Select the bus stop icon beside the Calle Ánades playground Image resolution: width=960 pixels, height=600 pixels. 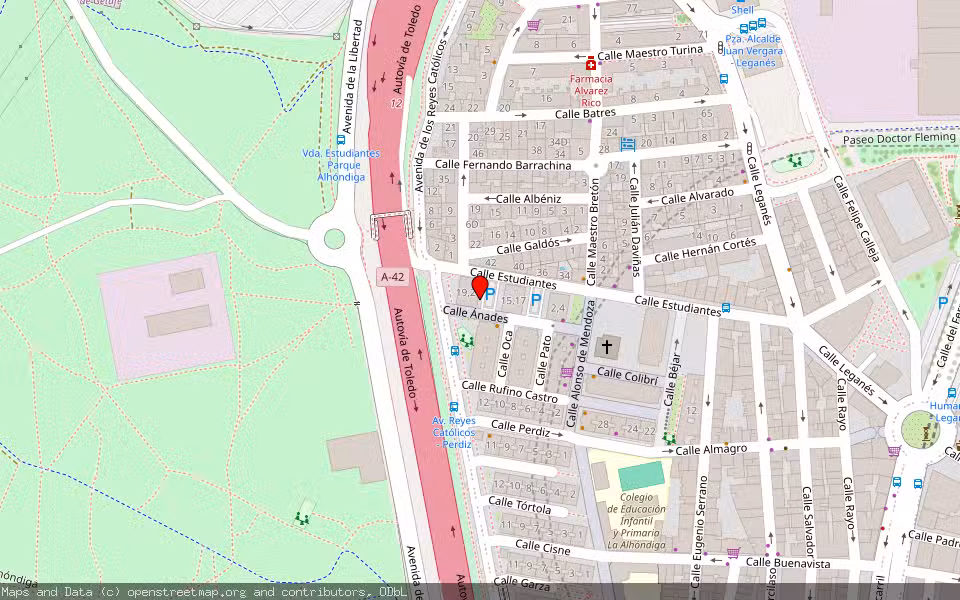[x=455, y=351]
